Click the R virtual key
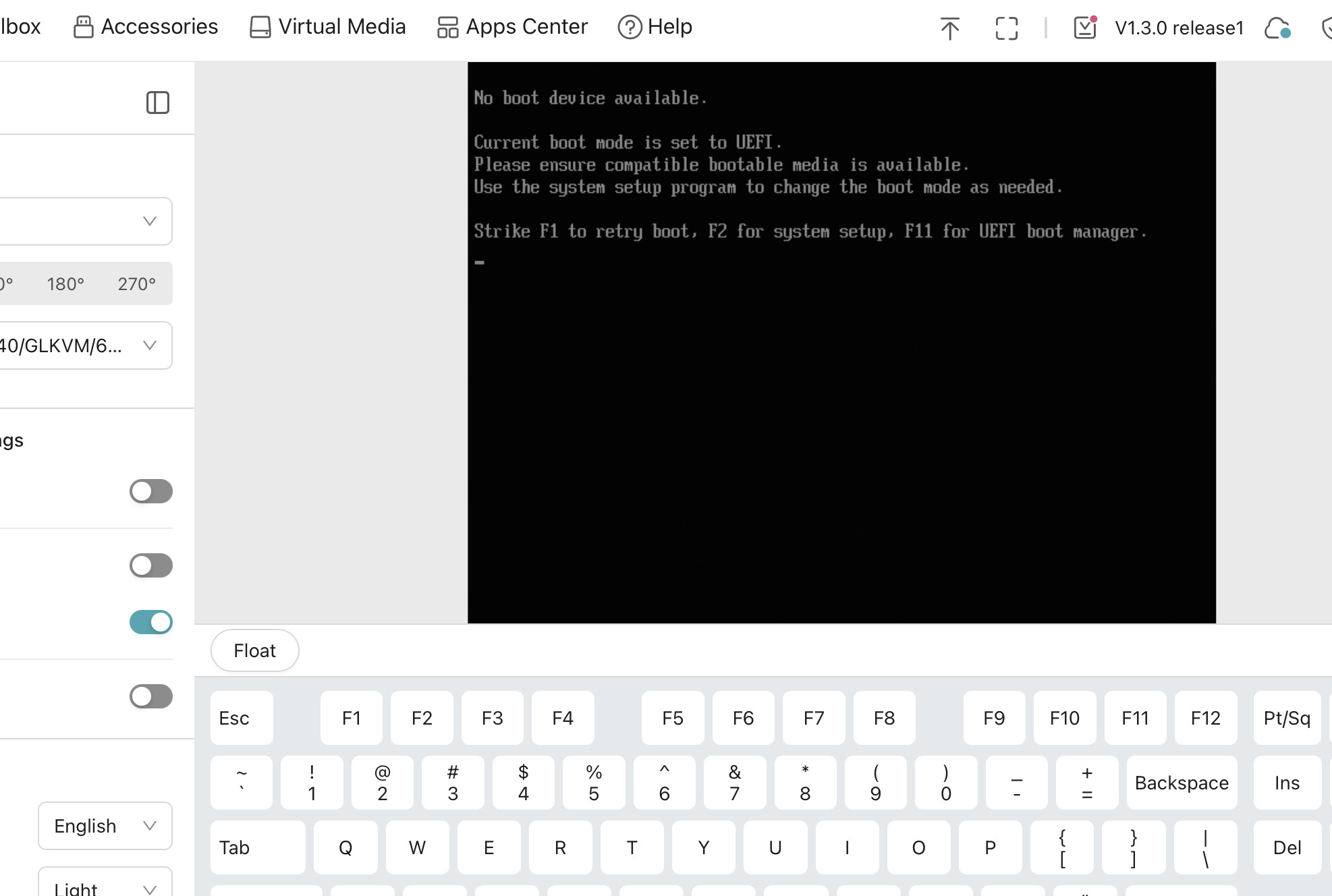Screen dimensions: 1332x896 point(561,847)
